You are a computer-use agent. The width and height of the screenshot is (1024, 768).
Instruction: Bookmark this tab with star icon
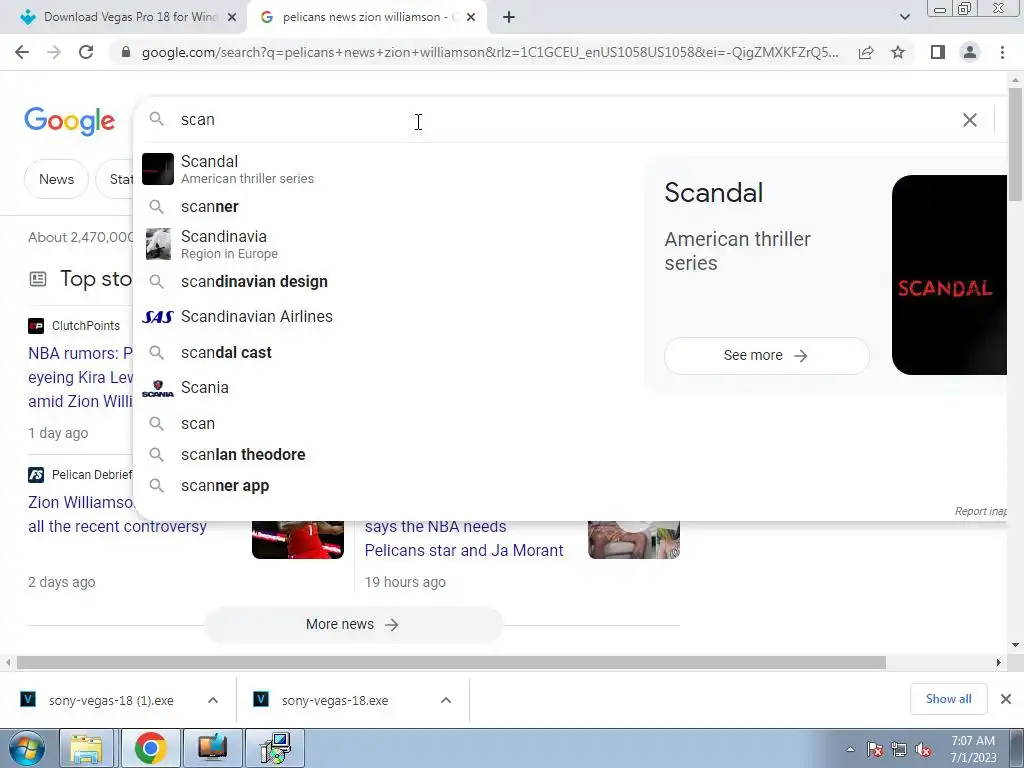point(898,52)
